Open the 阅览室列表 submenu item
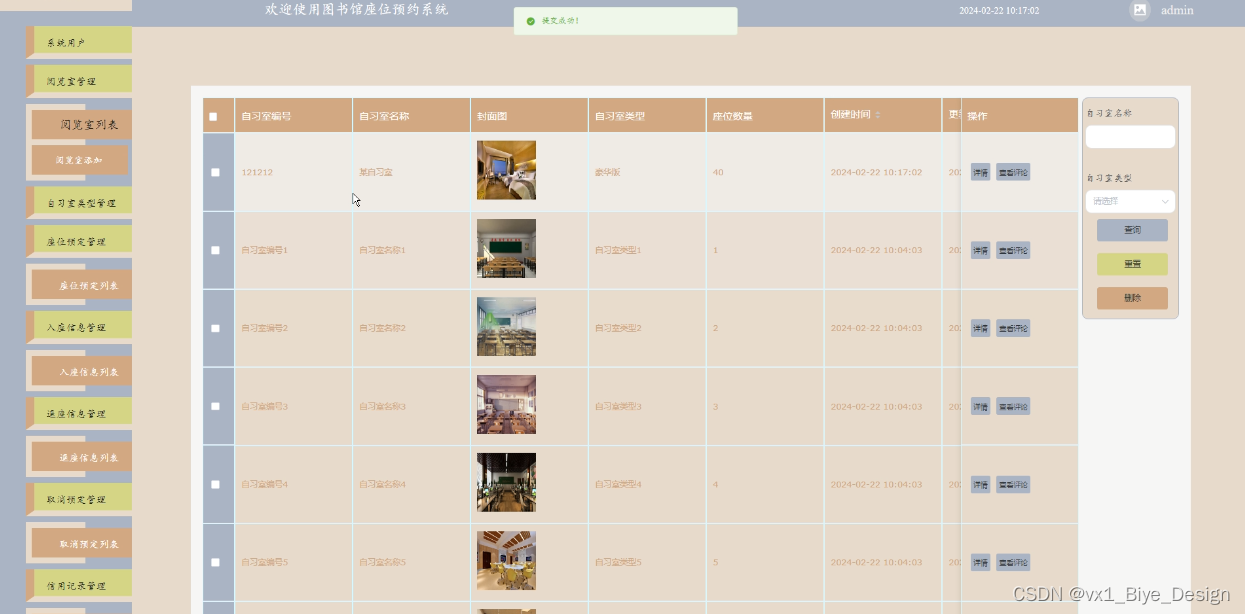 click(82, 125)
